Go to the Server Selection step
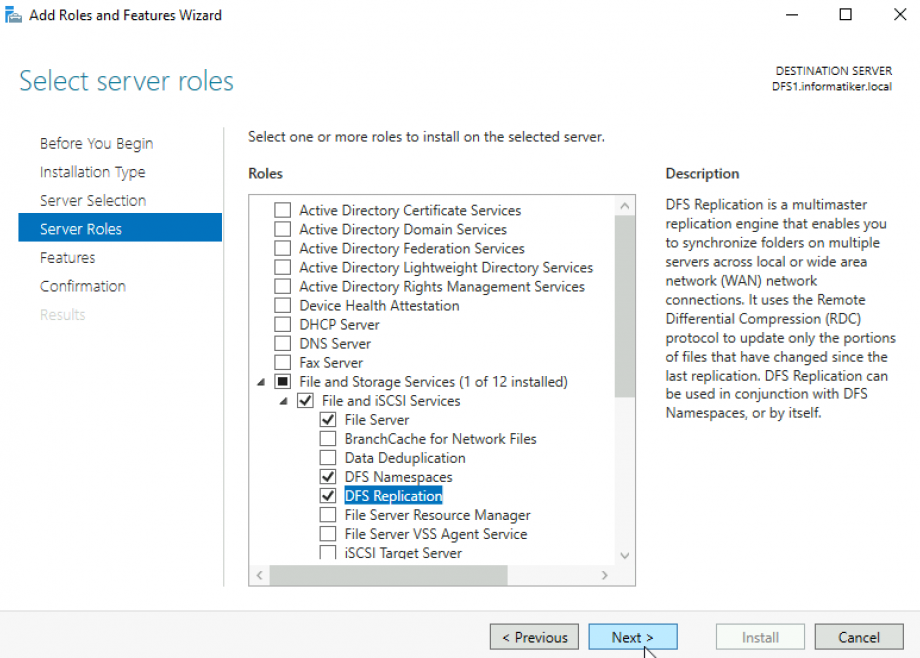 92,200
